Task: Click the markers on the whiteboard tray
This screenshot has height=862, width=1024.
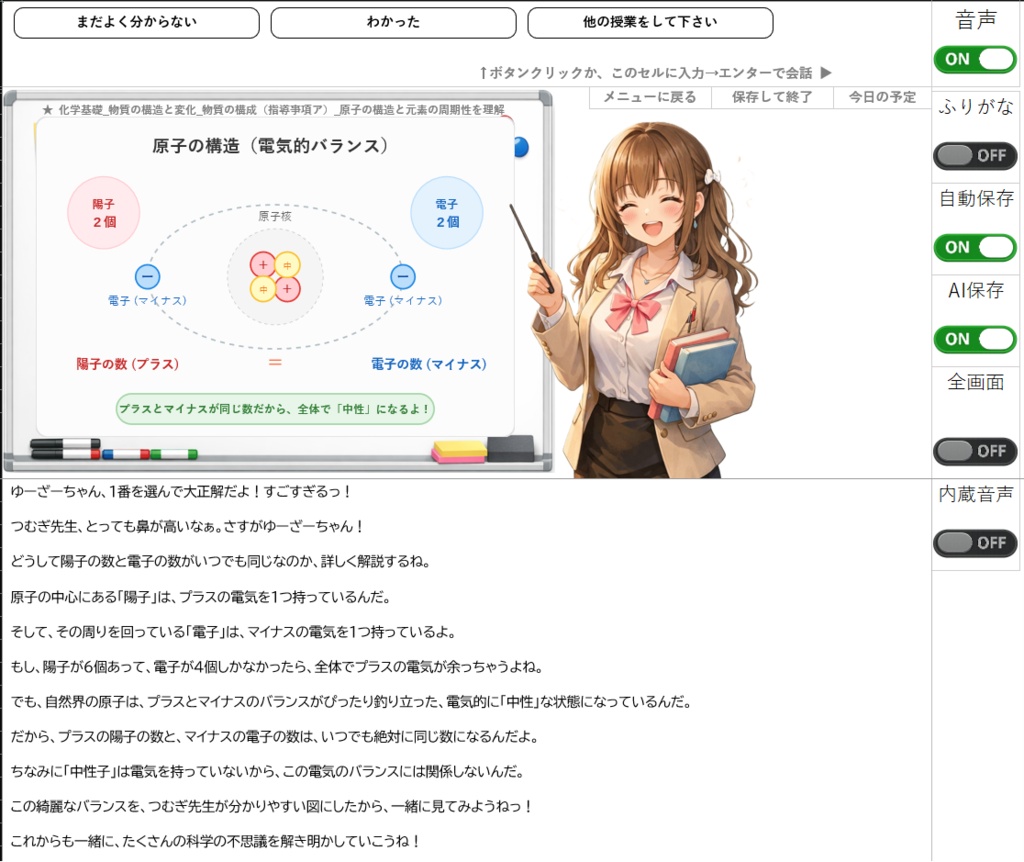Action: 114,450
